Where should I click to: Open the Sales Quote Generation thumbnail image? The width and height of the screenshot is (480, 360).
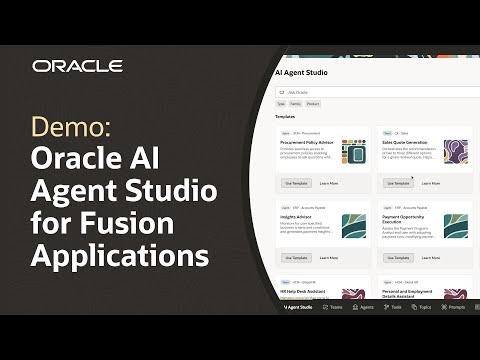click(456, 152)
